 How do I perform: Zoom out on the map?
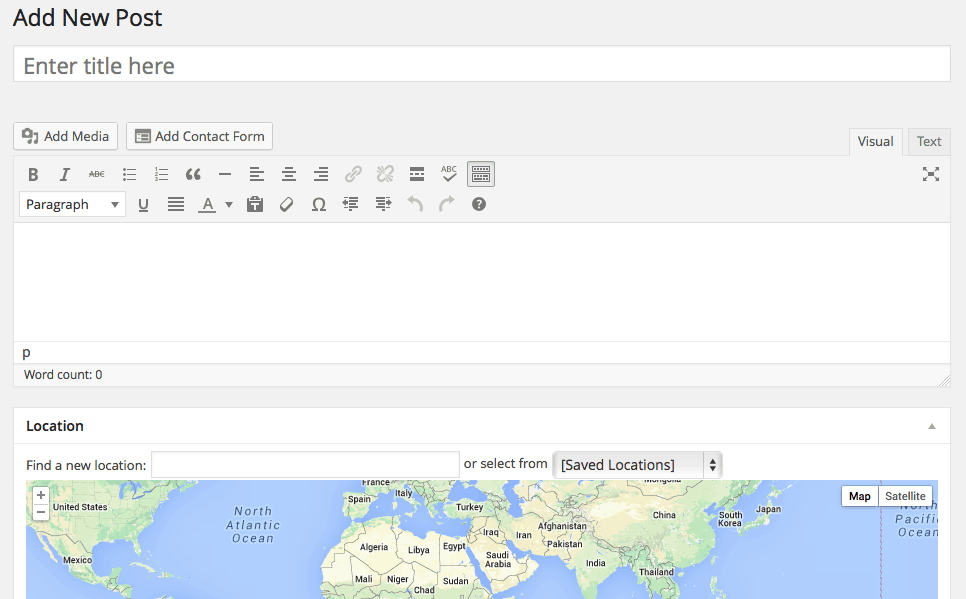click(41, 512)
